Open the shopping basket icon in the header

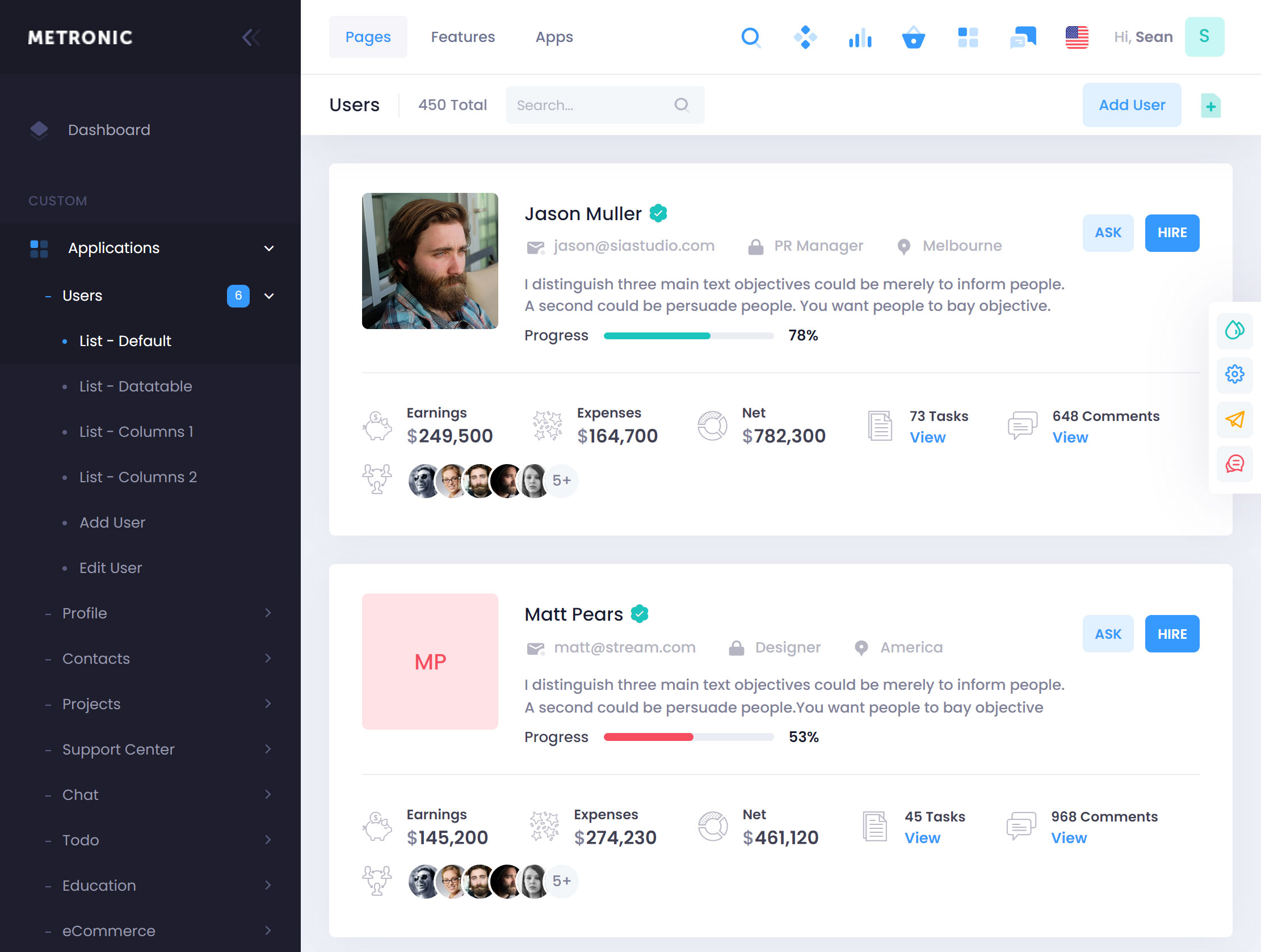913,36
